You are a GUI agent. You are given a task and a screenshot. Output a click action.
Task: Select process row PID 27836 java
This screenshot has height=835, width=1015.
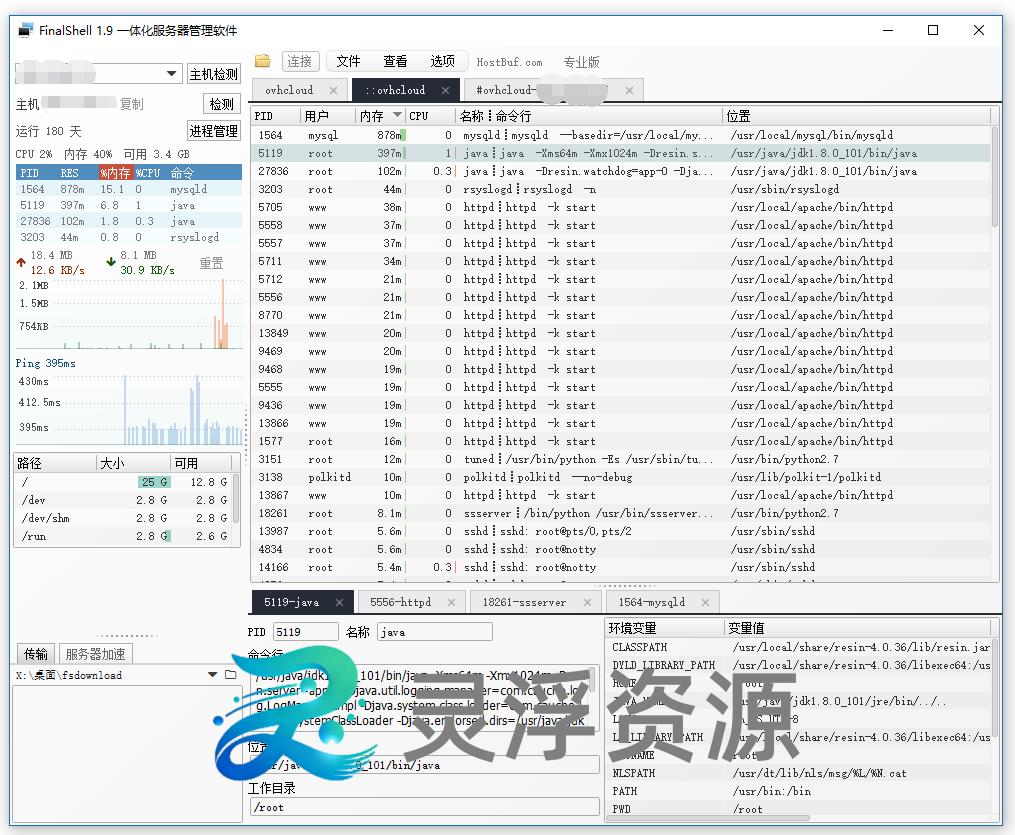pyautogui.click(x=620, y=171)
